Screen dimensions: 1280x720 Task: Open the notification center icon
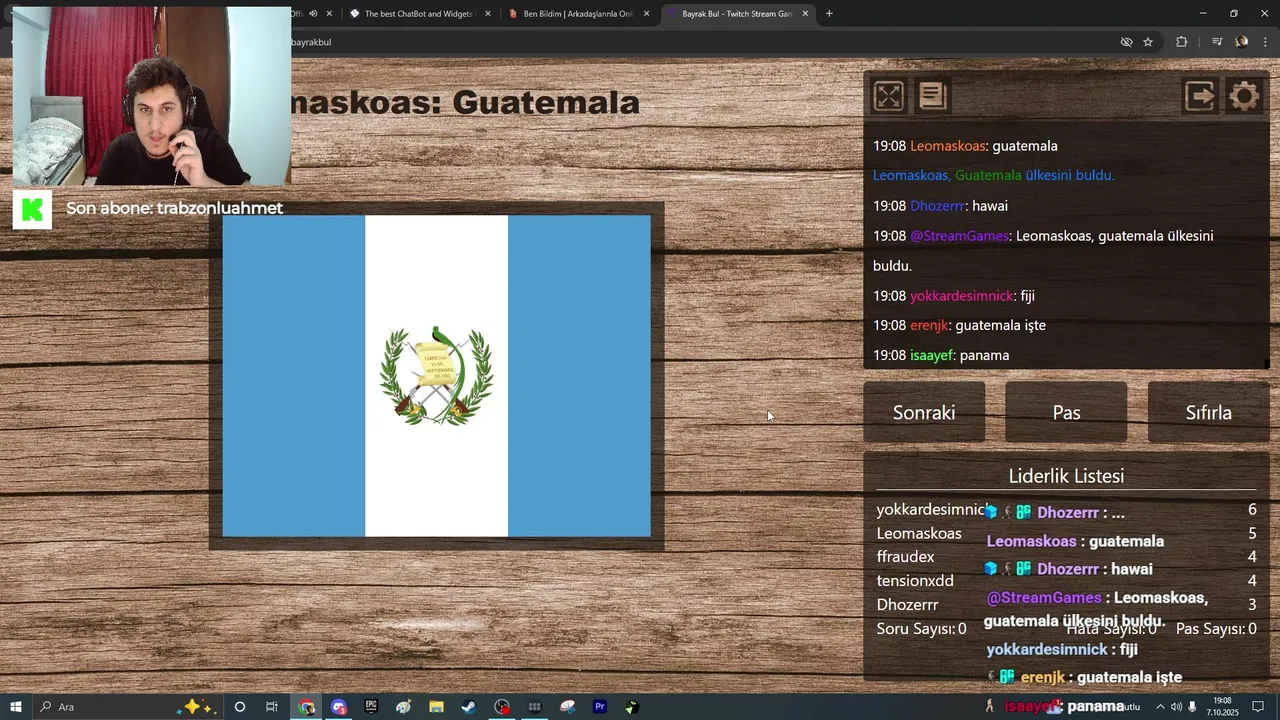[x=1258, y=707]
